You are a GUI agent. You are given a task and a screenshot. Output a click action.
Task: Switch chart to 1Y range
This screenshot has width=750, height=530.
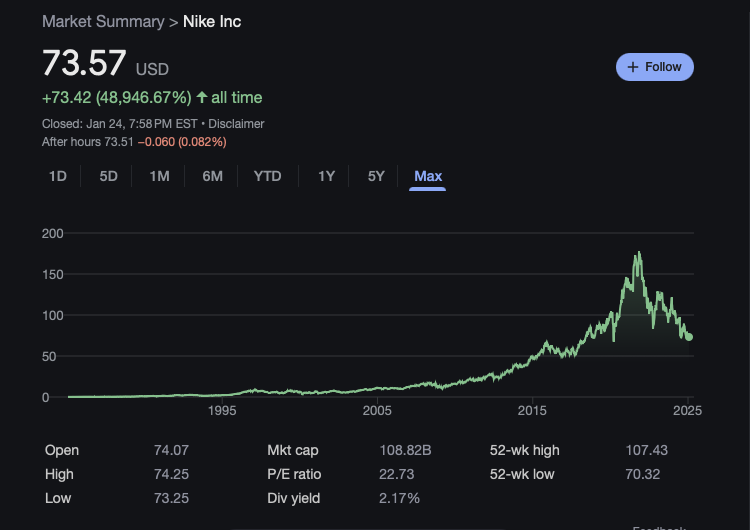326,176
